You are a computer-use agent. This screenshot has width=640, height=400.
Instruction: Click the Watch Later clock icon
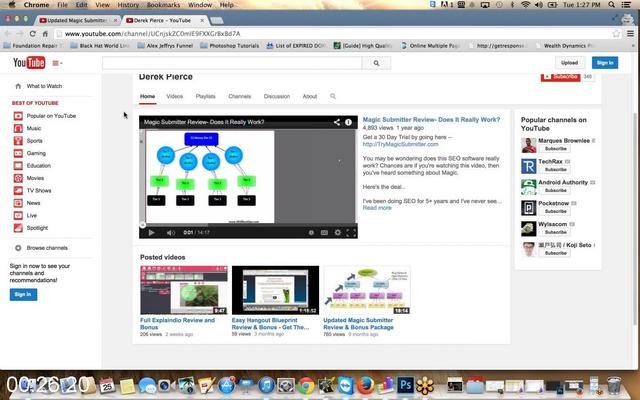point(311,233)
